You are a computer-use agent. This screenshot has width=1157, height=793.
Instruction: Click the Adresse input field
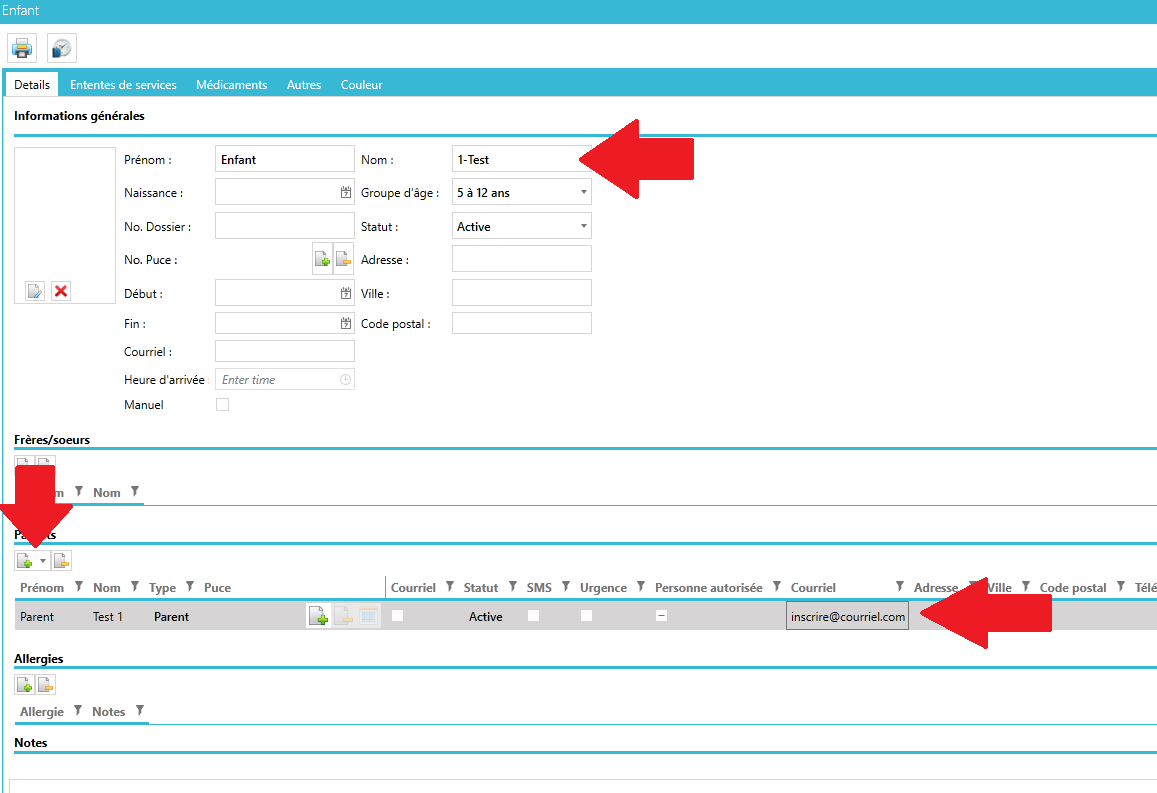coord(521,259)
